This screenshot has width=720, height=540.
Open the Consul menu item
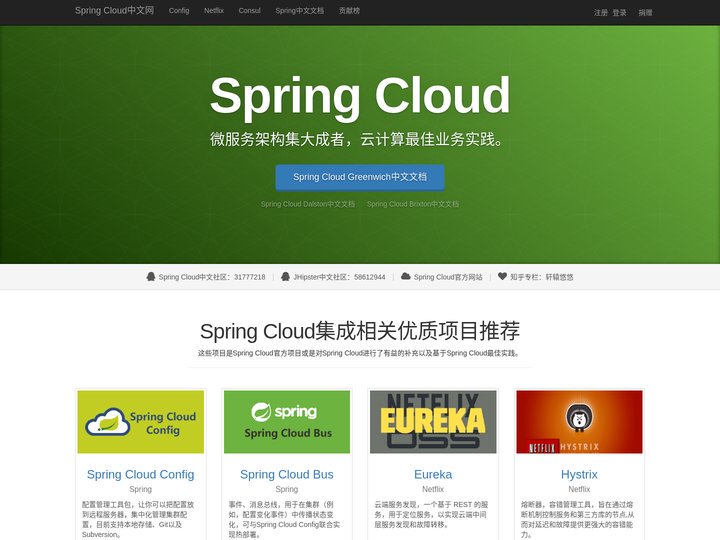pyautogui.click(x=249, y=11)
